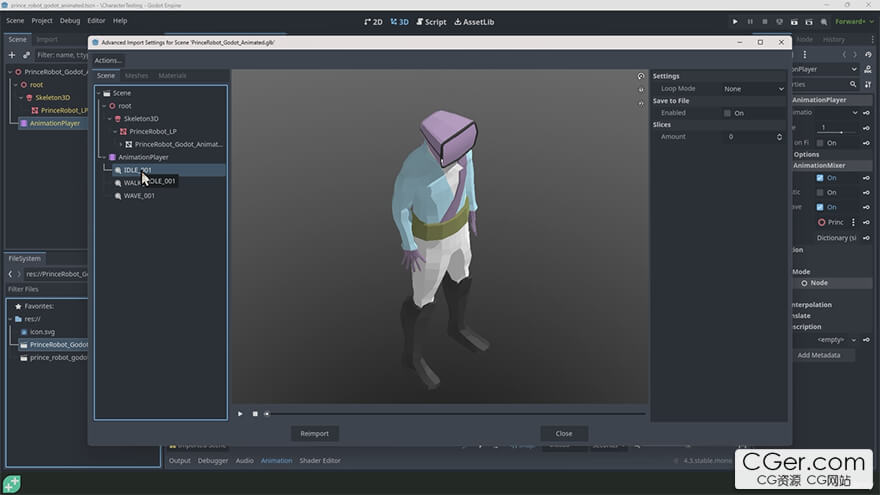Play the animation preview in import dialog

[240, 414]
